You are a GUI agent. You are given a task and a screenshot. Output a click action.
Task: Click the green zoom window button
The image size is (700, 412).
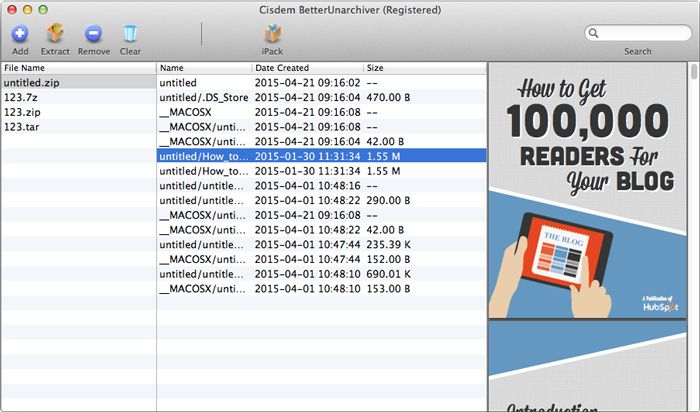point(43,9)
